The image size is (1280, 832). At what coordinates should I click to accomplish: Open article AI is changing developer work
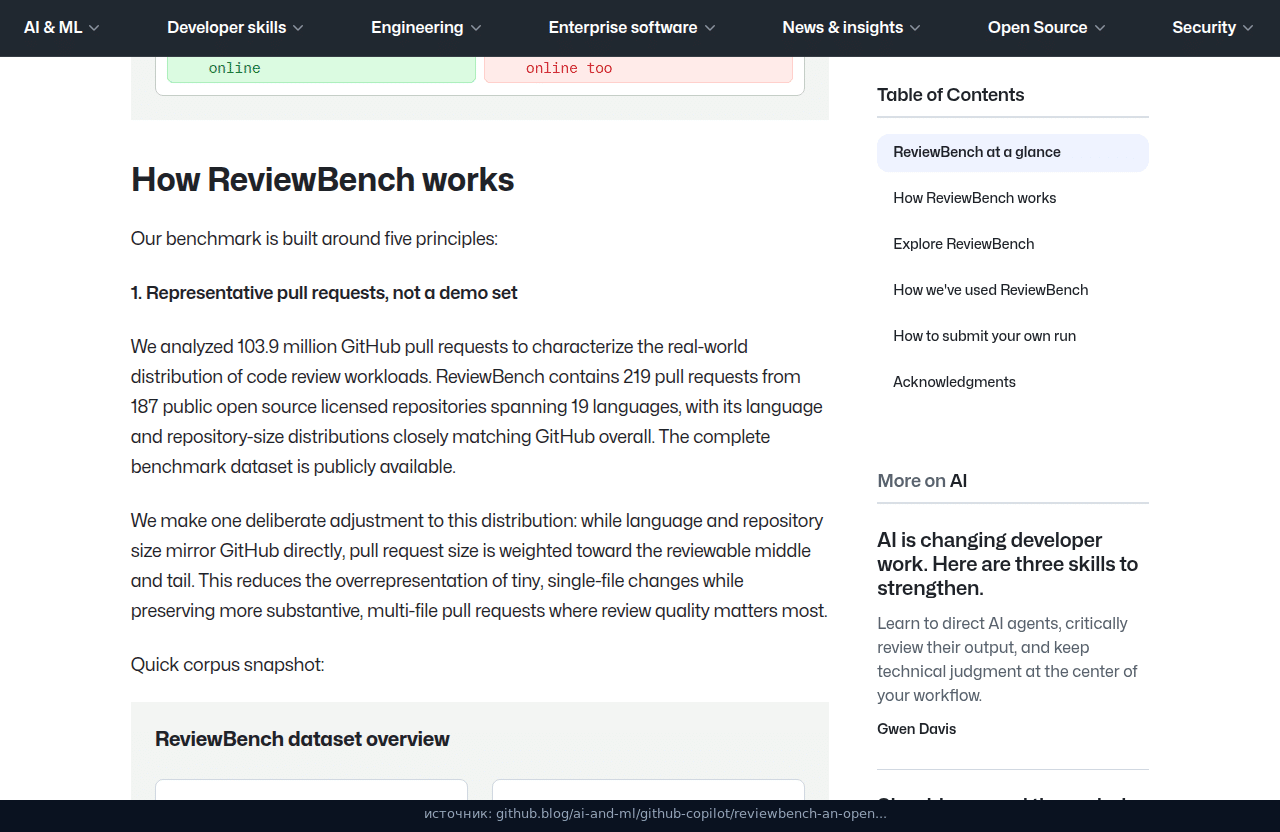coord(1007,564)
